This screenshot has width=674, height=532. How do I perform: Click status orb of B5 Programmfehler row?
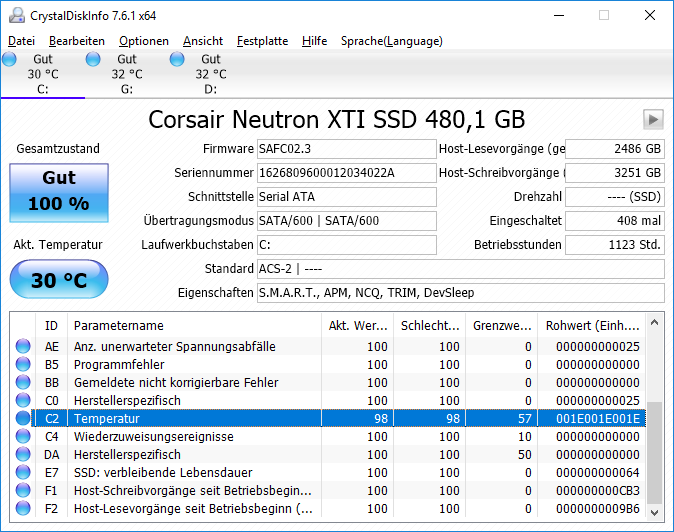(x=23, y=364)
